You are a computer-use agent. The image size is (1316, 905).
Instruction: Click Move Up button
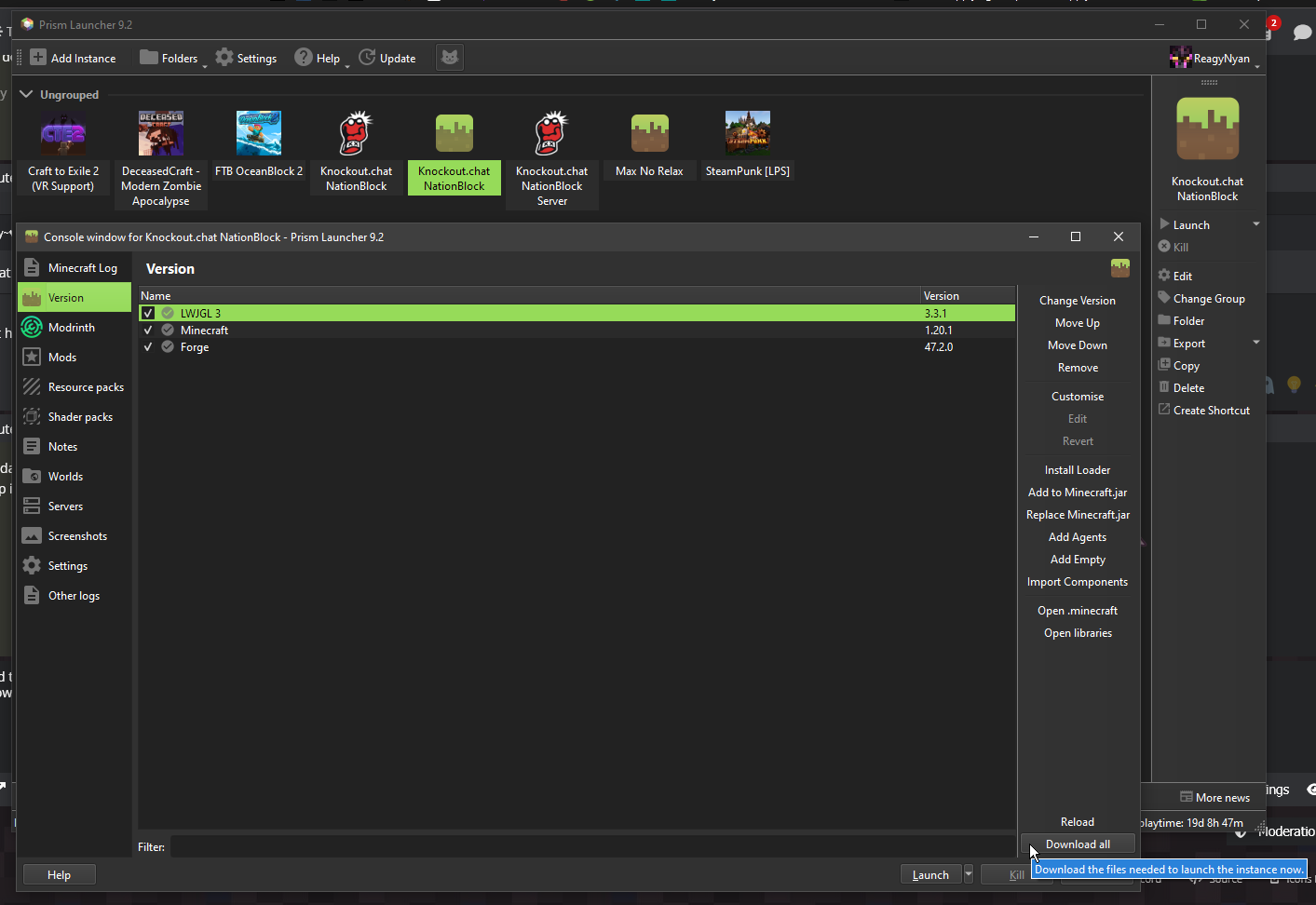pyautogui.click(x=1078, y=323)
